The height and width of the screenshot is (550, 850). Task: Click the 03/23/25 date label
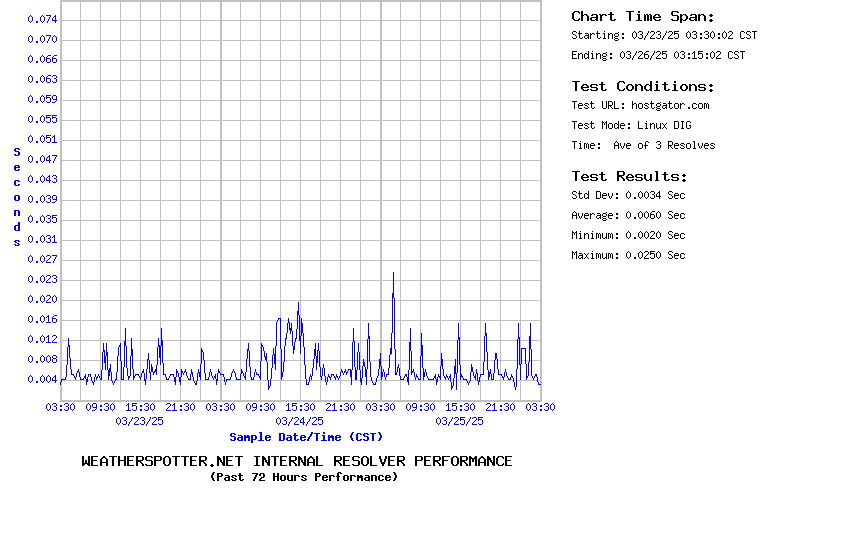140,421
